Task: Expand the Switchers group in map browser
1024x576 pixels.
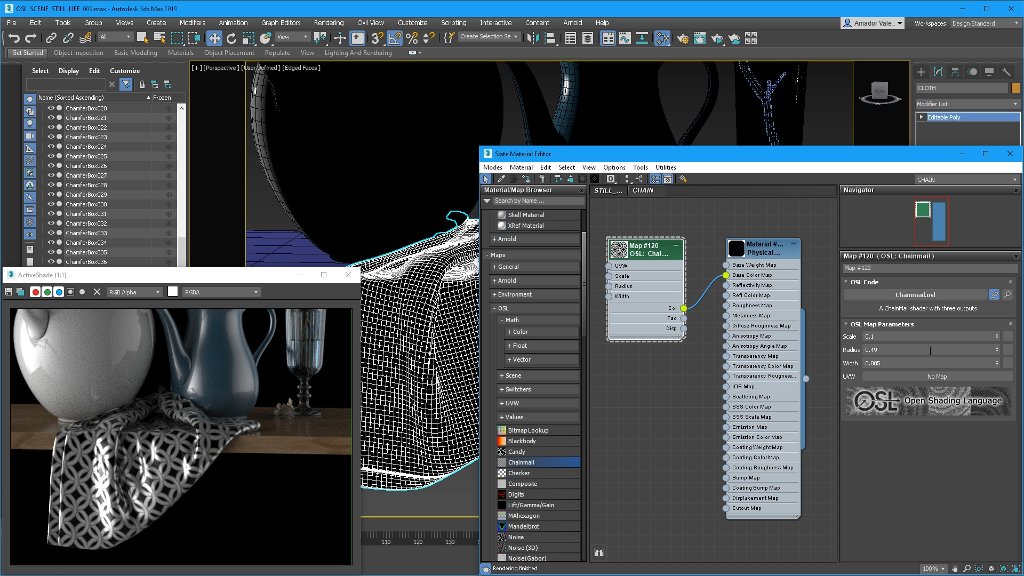Action: [x=538, y=389]
